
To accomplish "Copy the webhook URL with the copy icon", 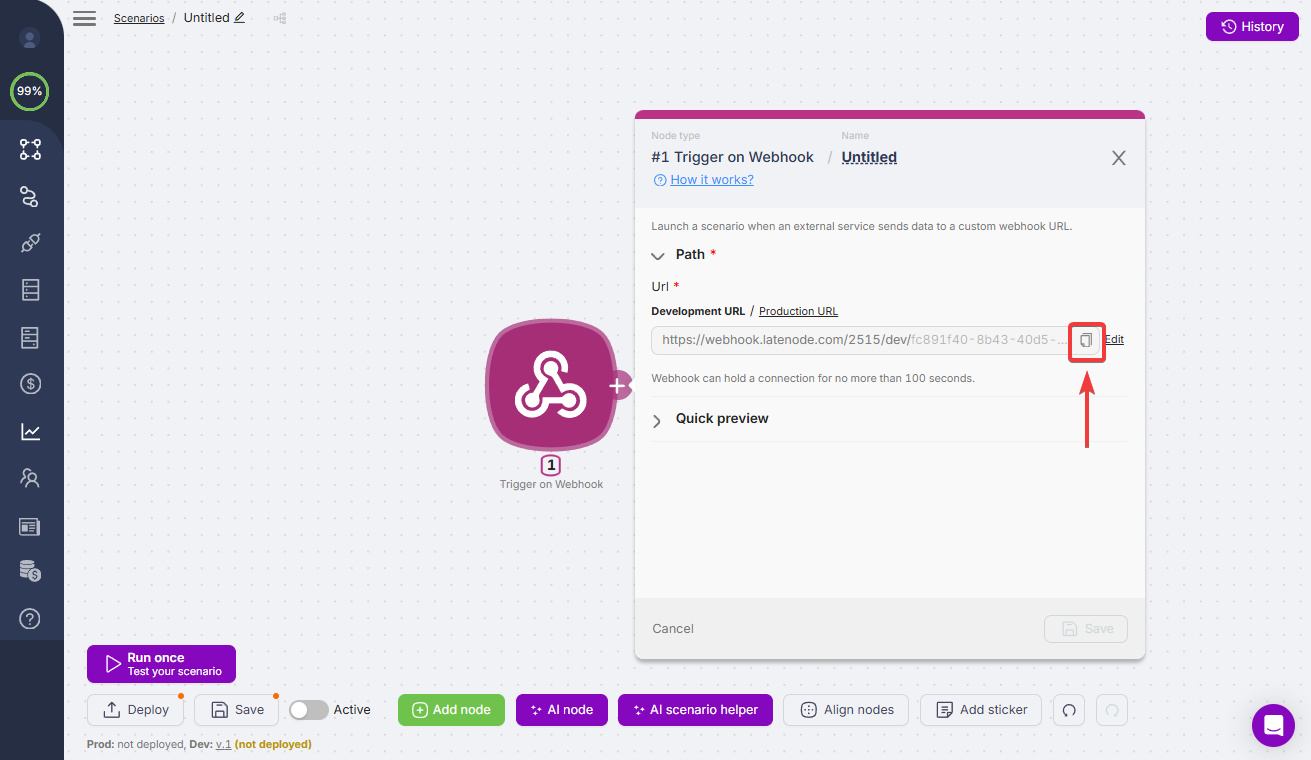I will point(1086,340).
